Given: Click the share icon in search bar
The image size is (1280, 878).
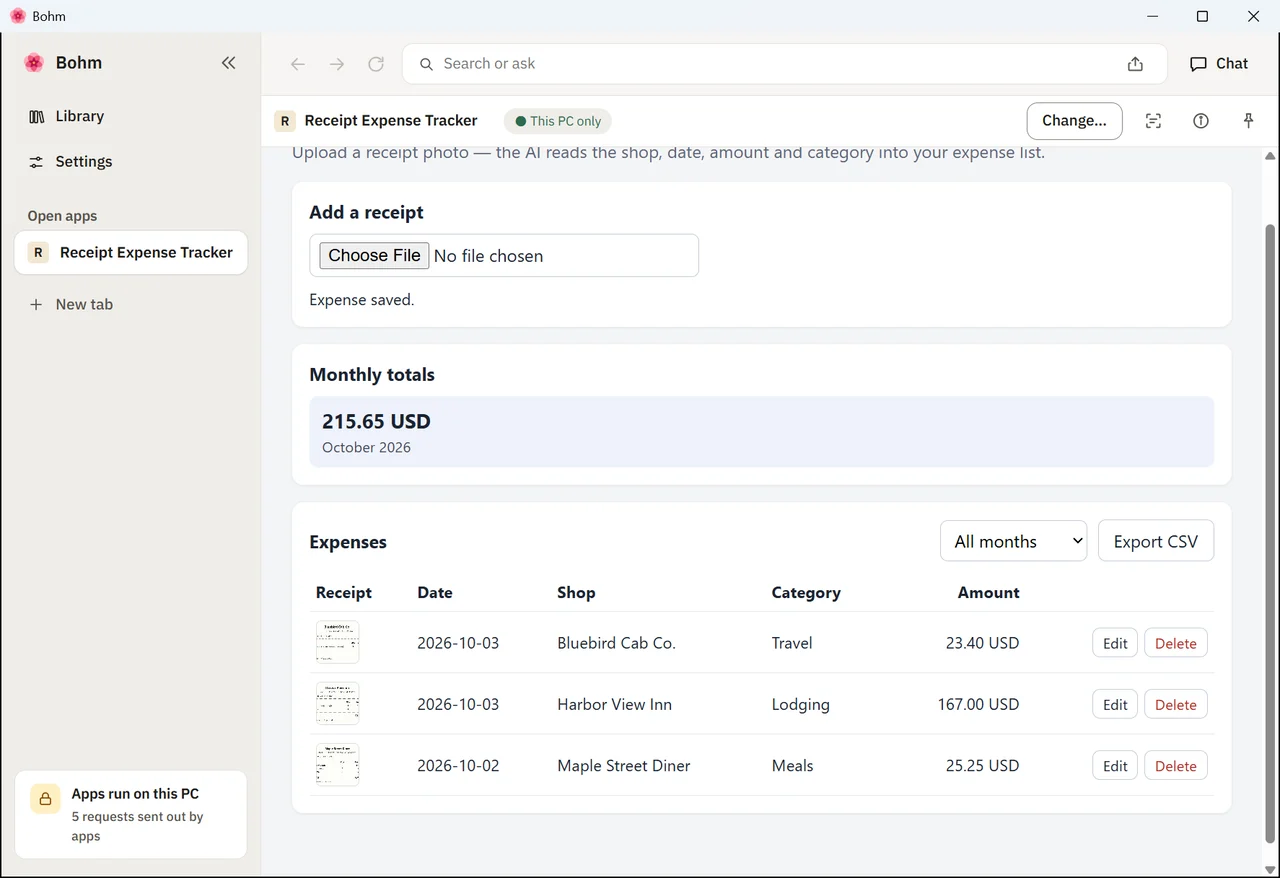Looking at the screenshot, I should click(1135, 64).
